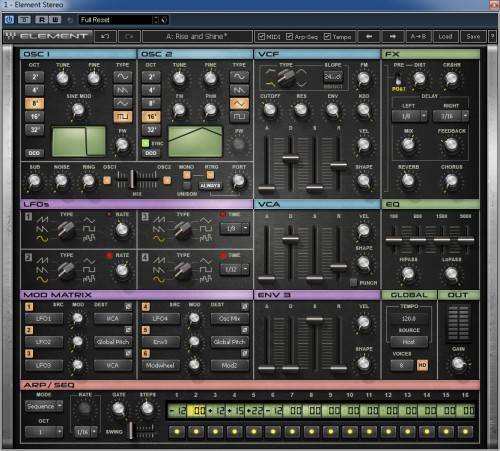Open Arp rate 1/16 dropdown
Image resolution: width=500 pixels, height=451 pixels.
pyautogui.click(x=85, y=432)
